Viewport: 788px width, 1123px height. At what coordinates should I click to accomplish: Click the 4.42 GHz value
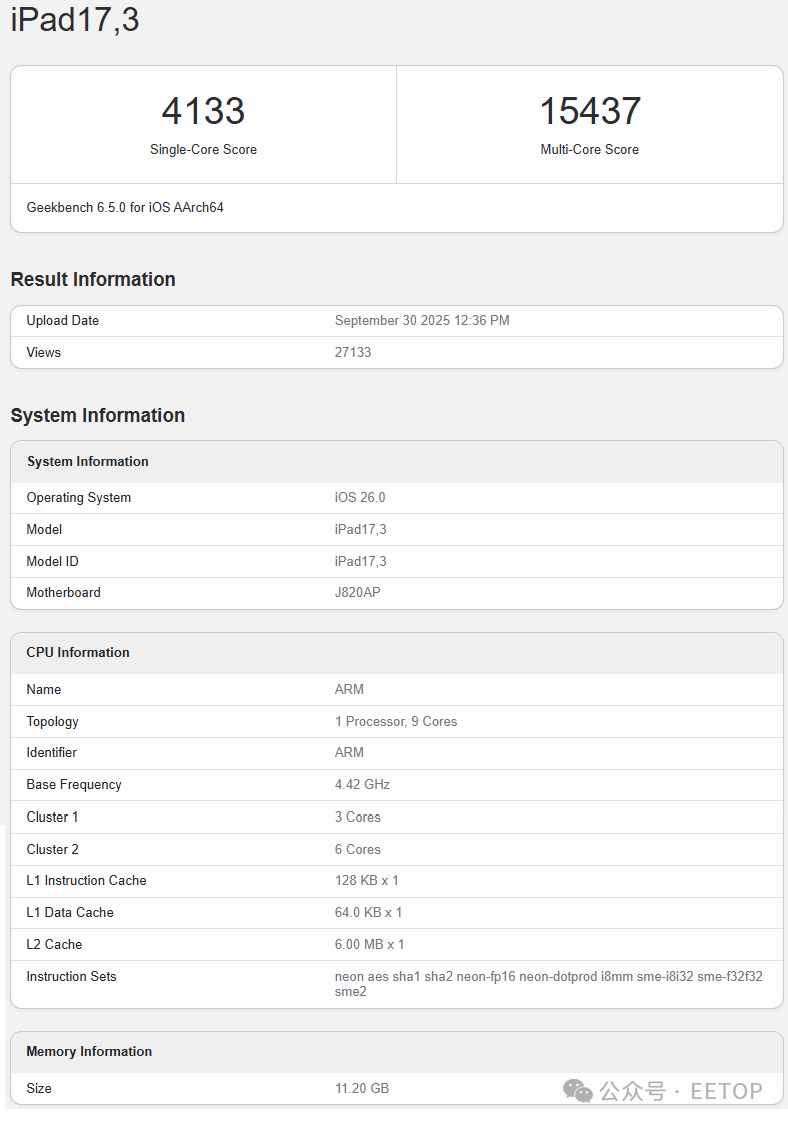pyautogui.click(x=362, y=784)
